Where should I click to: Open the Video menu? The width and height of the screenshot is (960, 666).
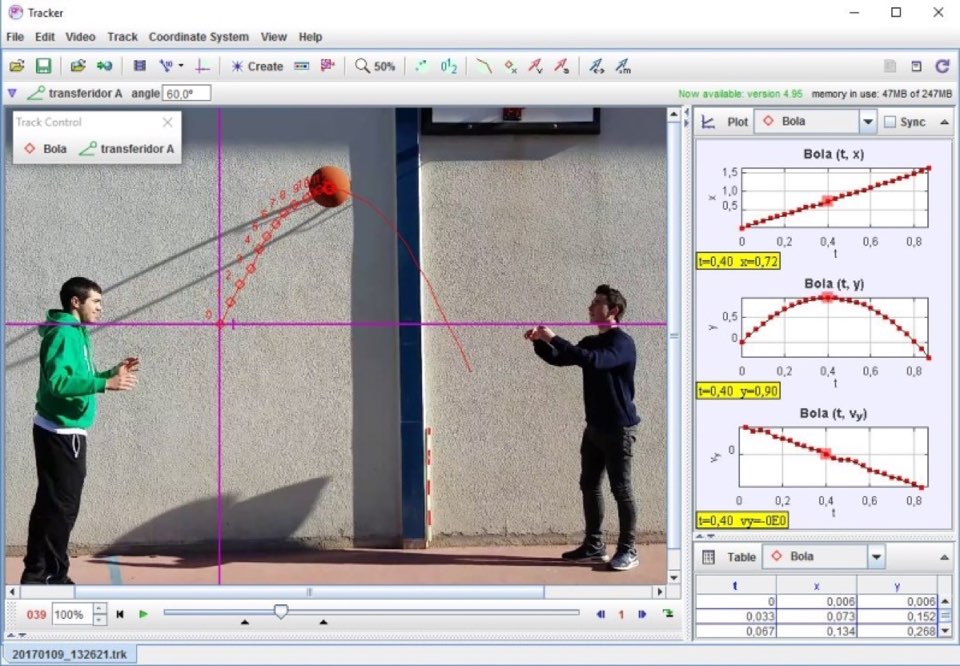tap(80, 37)
